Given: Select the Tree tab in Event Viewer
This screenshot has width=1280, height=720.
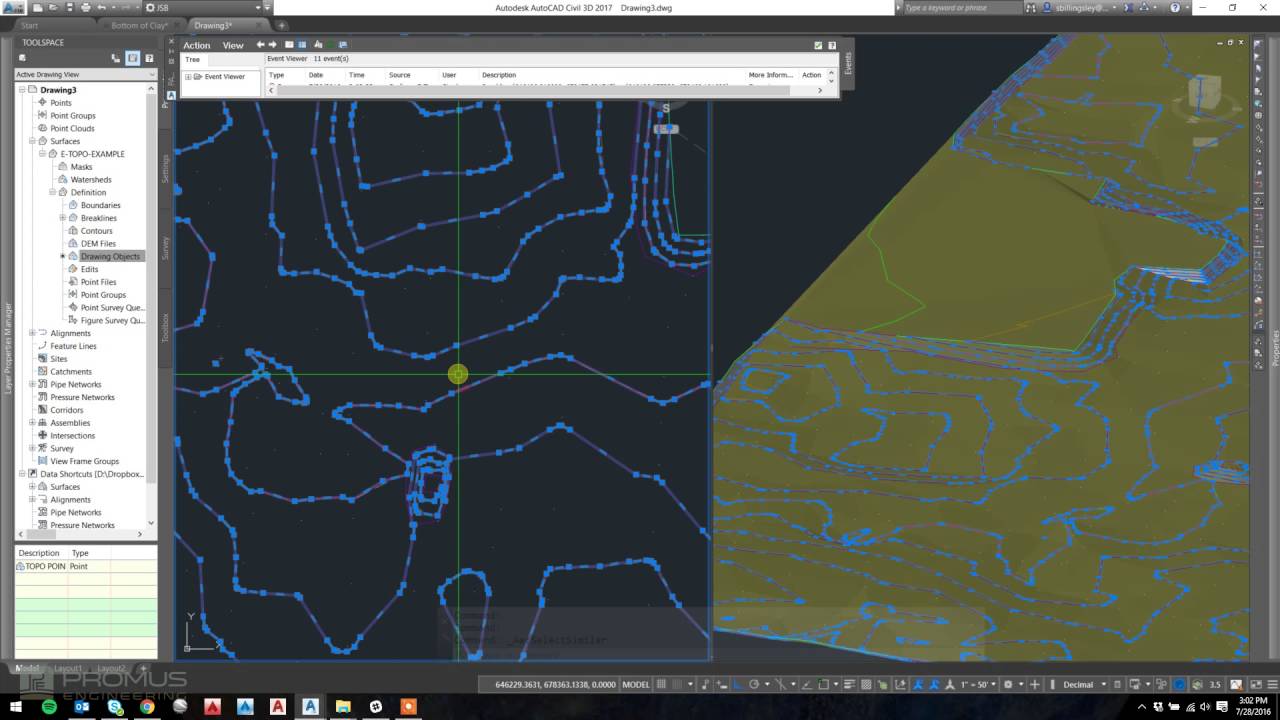Looking at the screenshot, I should [192, 60].
